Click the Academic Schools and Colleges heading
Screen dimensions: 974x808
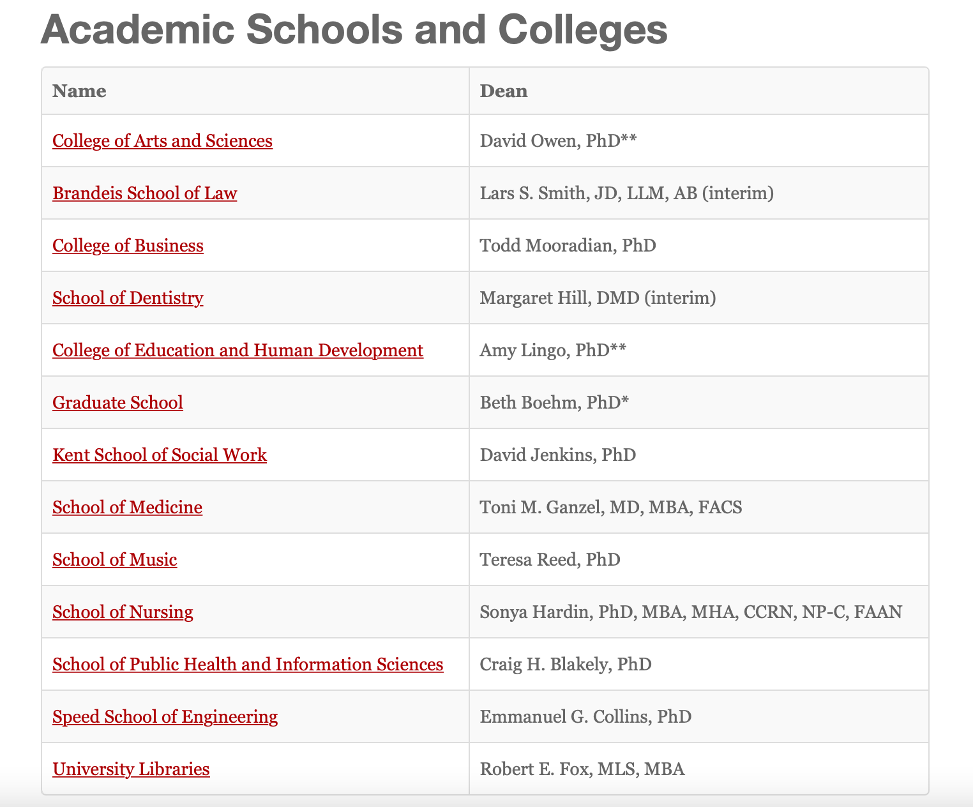click(x=353, y=30)
